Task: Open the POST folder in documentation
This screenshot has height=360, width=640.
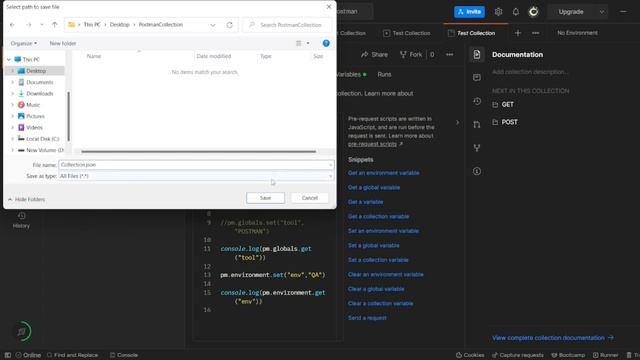Action: tap(505, 122)
